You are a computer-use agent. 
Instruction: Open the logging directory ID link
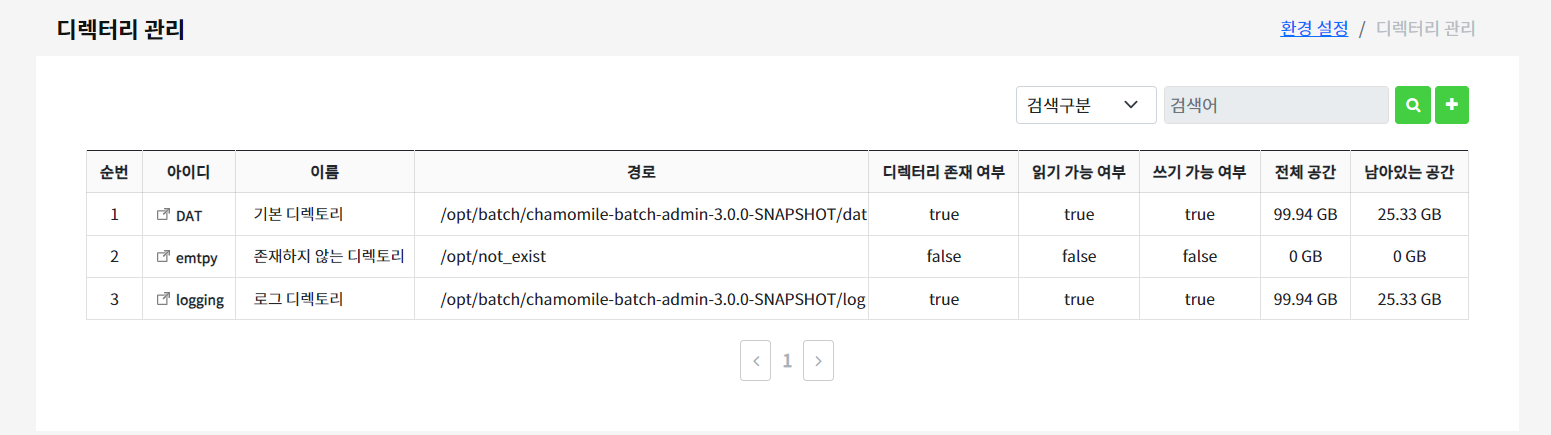200,300
